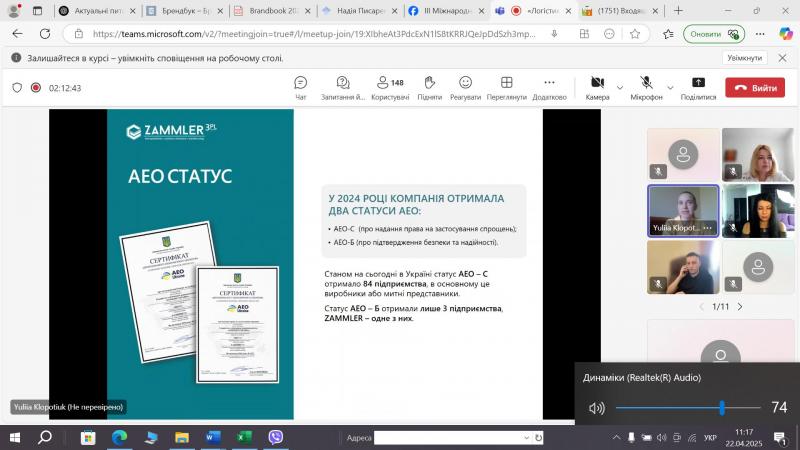The height and width of the screenshot is (450, 800).
Task: Open a new browser tab
Action: [678, 11]
